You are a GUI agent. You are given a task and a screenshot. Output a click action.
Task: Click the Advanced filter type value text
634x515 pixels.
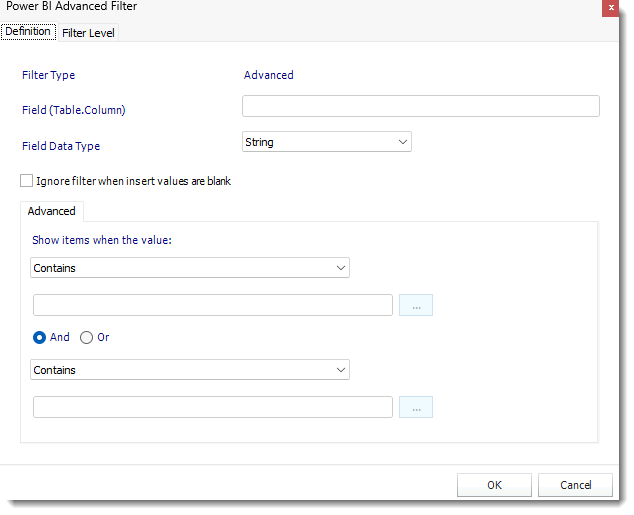[x=268, y=75]
